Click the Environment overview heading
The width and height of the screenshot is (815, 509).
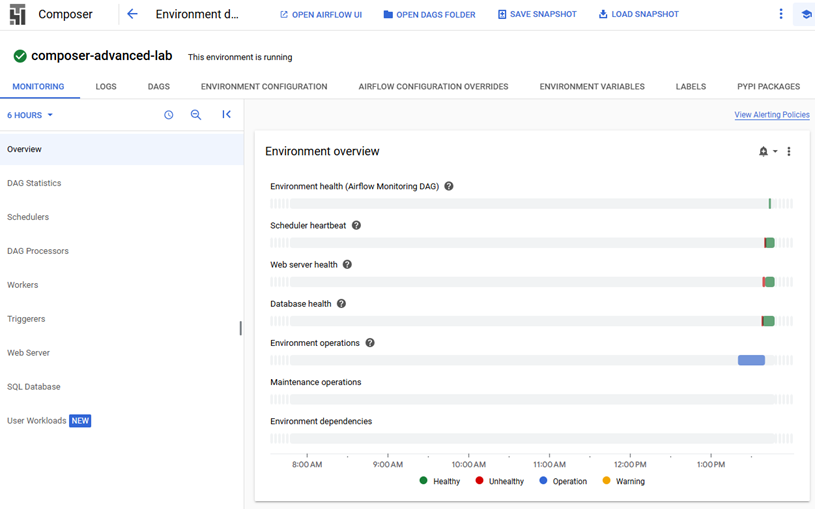point(322,151)
